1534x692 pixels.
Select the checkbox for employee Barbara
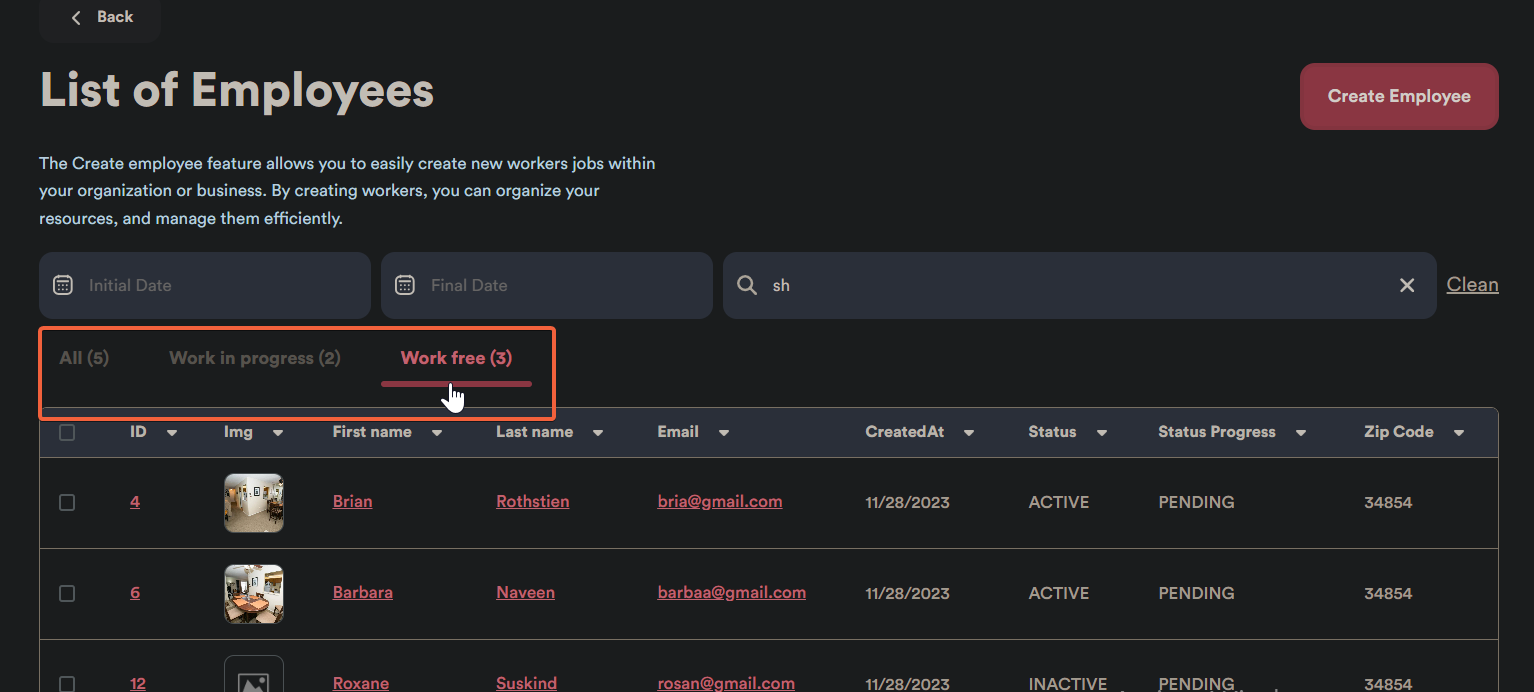tap(67, 593)
